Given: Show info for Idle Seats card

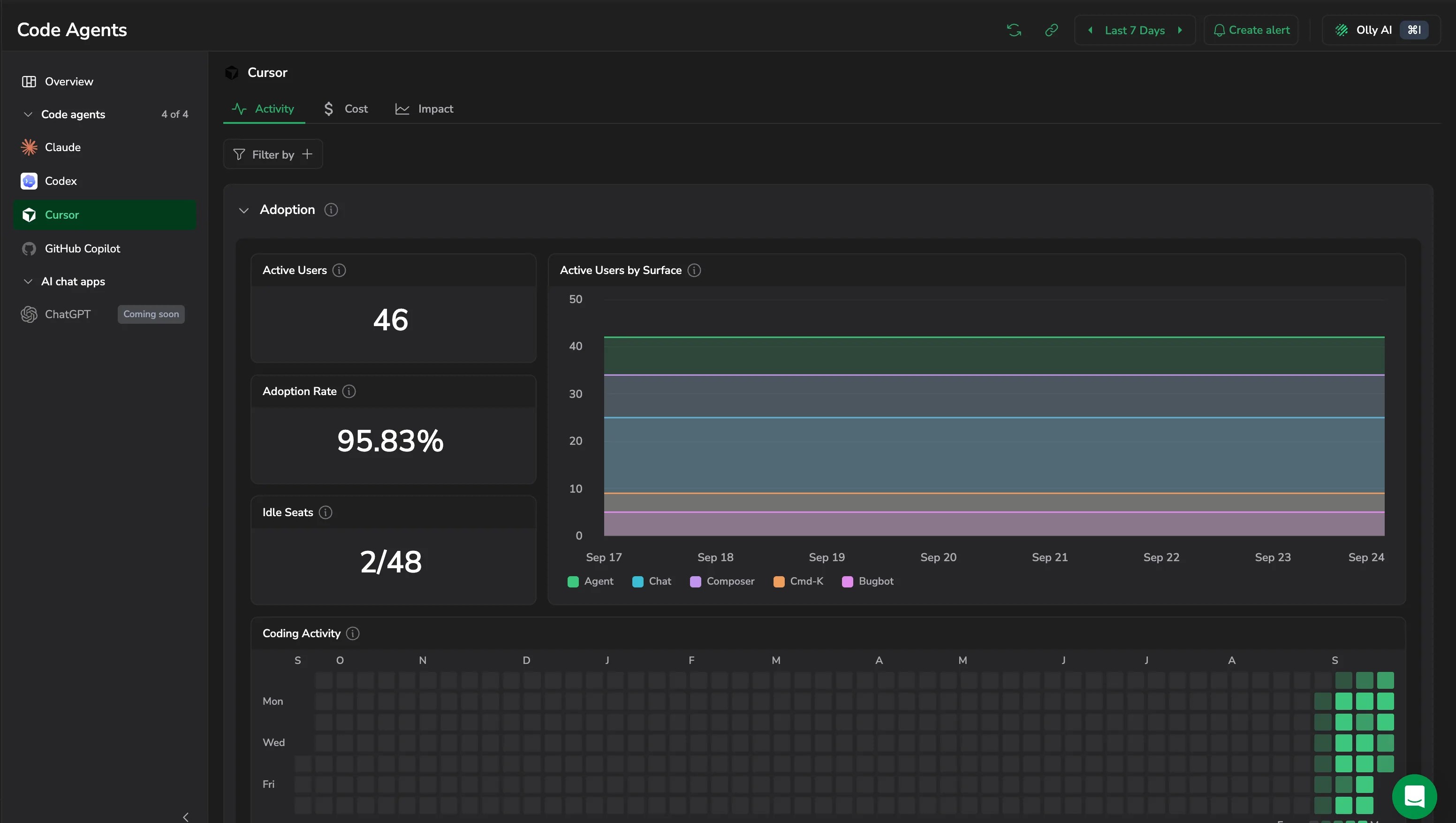Looking at the screenshot, I should click(326, 512).
